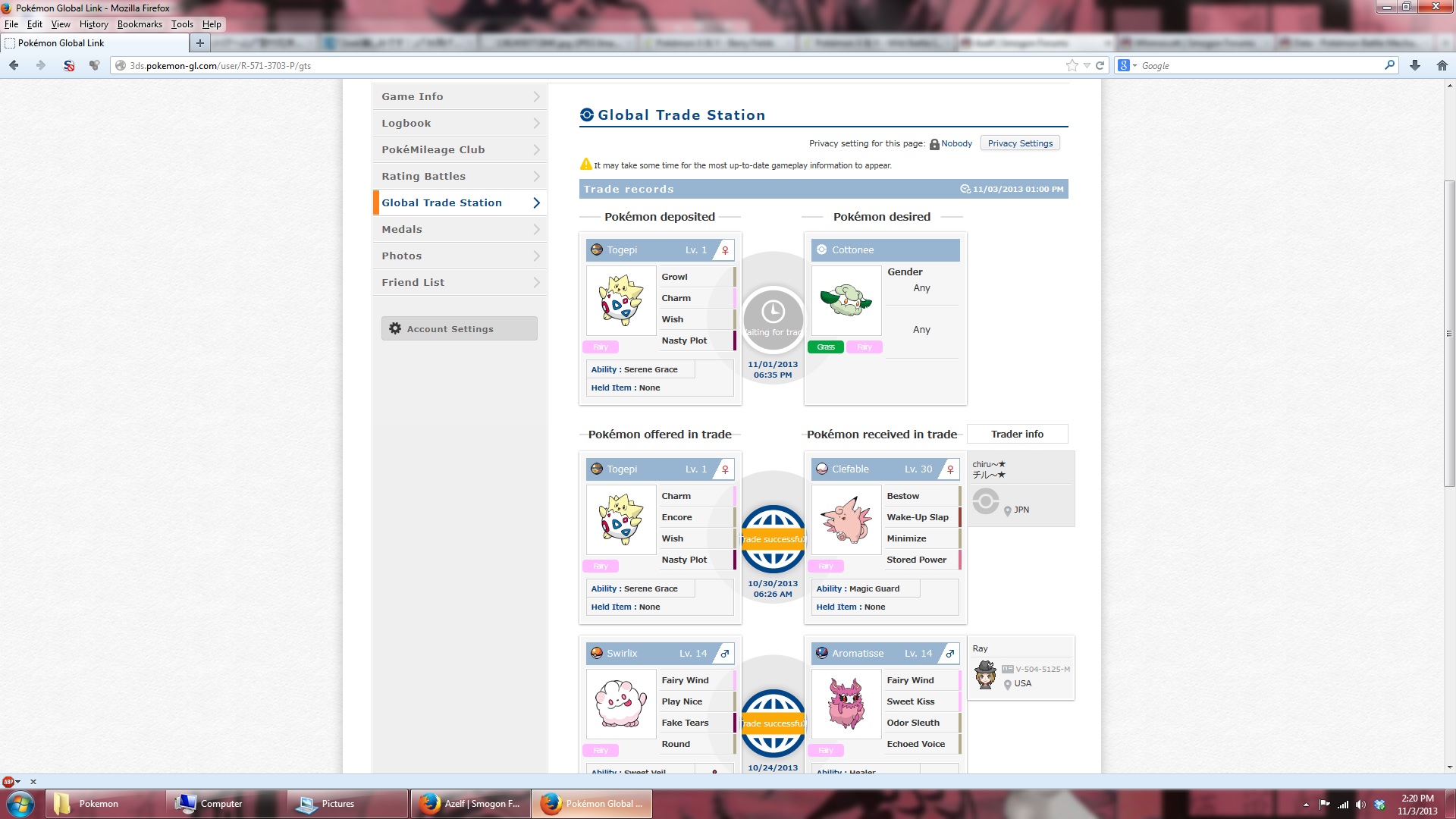The image size is (1456, 819).
Task: Click the waiting-for-trade clock icon
Action: (773, 311)
